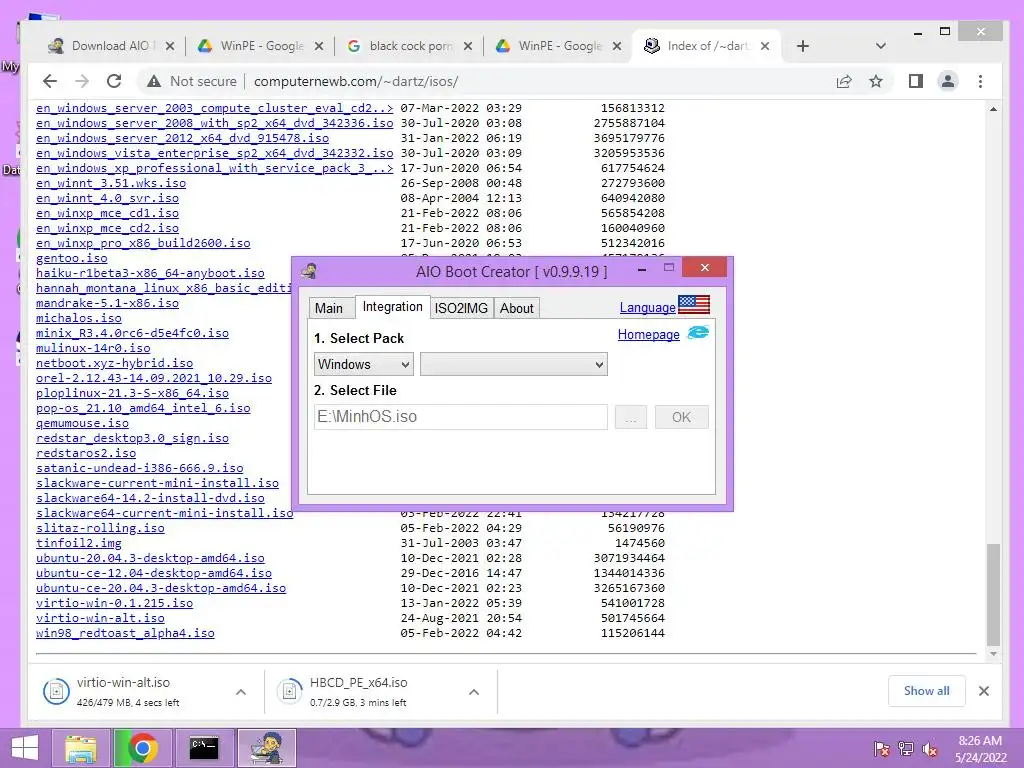The height and width of the screenshot is (768, 1024).
Task: Close the downloads bar
Action: (x=984, y=691)
